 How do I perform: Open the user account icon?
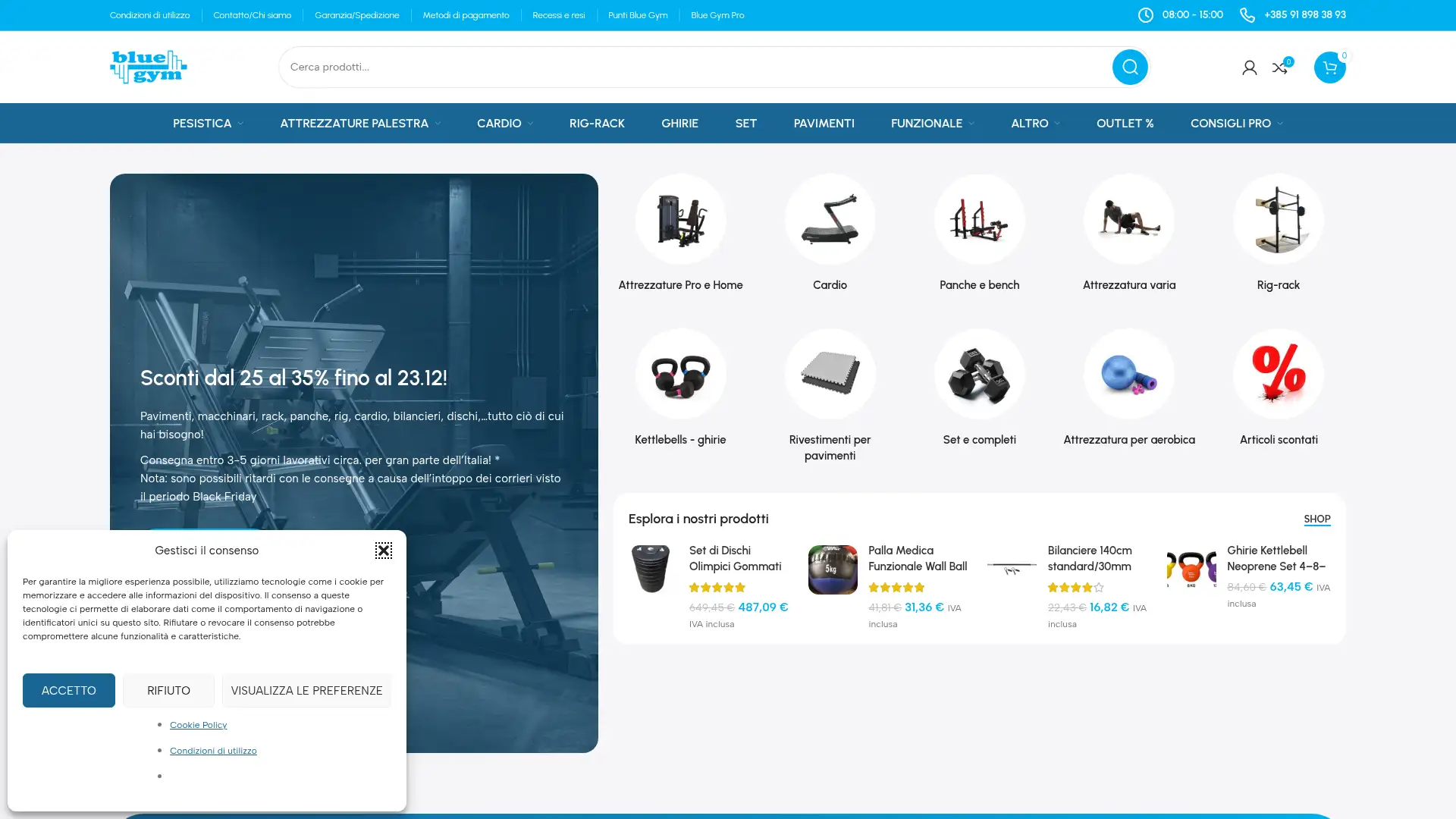[x=1249, y=67]
